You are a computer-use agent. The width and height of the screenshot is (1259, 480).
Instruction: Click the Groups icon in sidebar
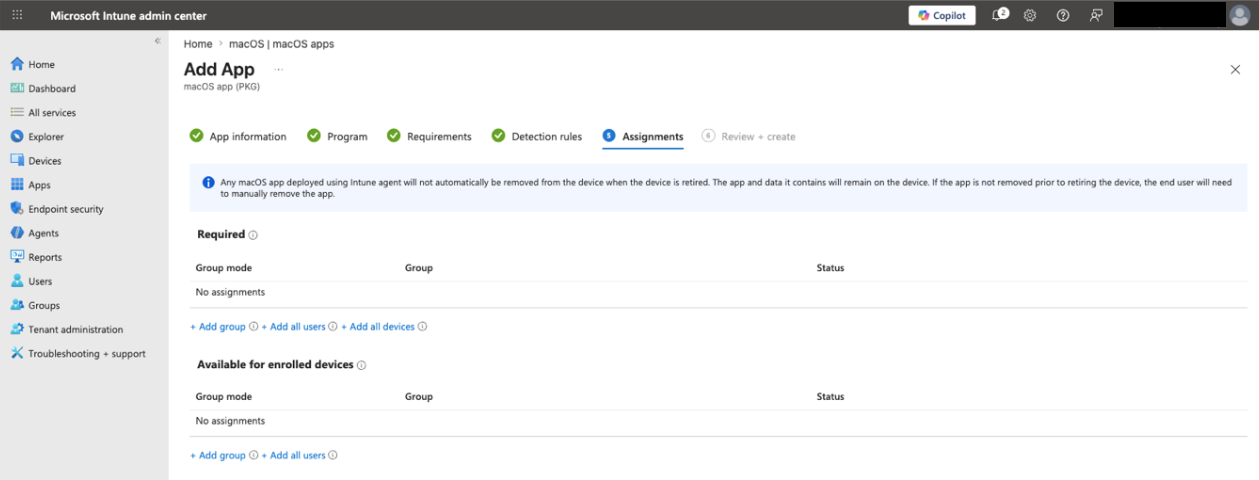(17, 305)
